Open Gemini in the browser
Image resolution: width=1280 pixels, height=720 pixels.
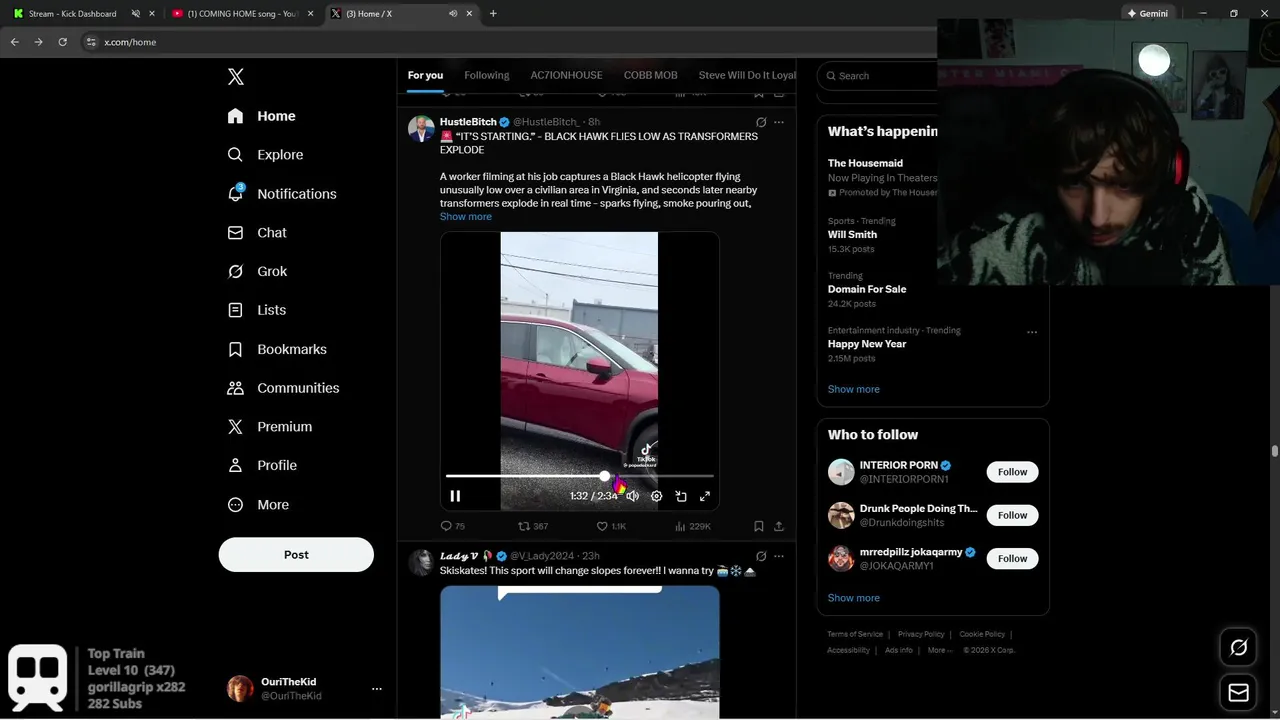point(1147,14)
